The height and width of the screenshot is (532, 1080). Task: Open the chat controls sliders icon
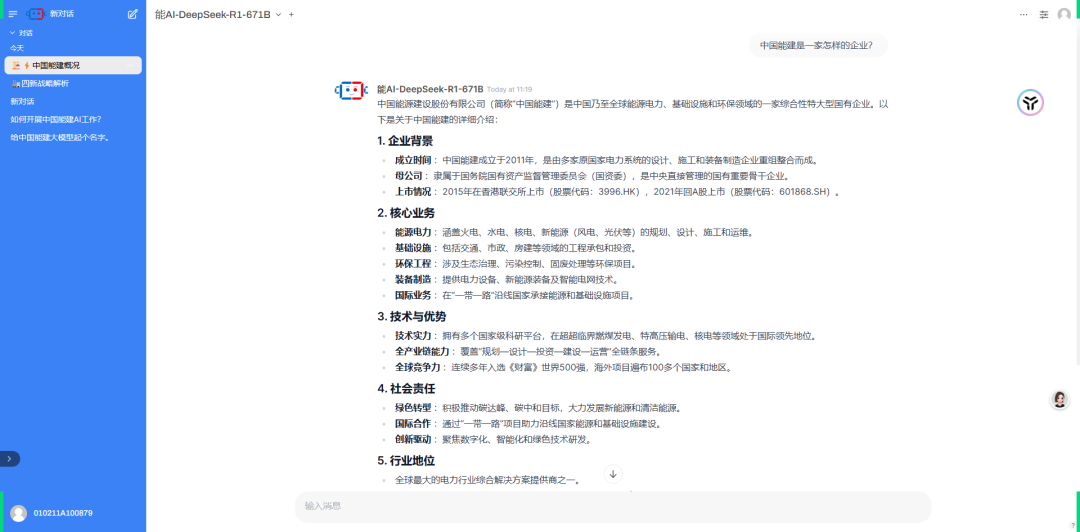pos(1044,14)
